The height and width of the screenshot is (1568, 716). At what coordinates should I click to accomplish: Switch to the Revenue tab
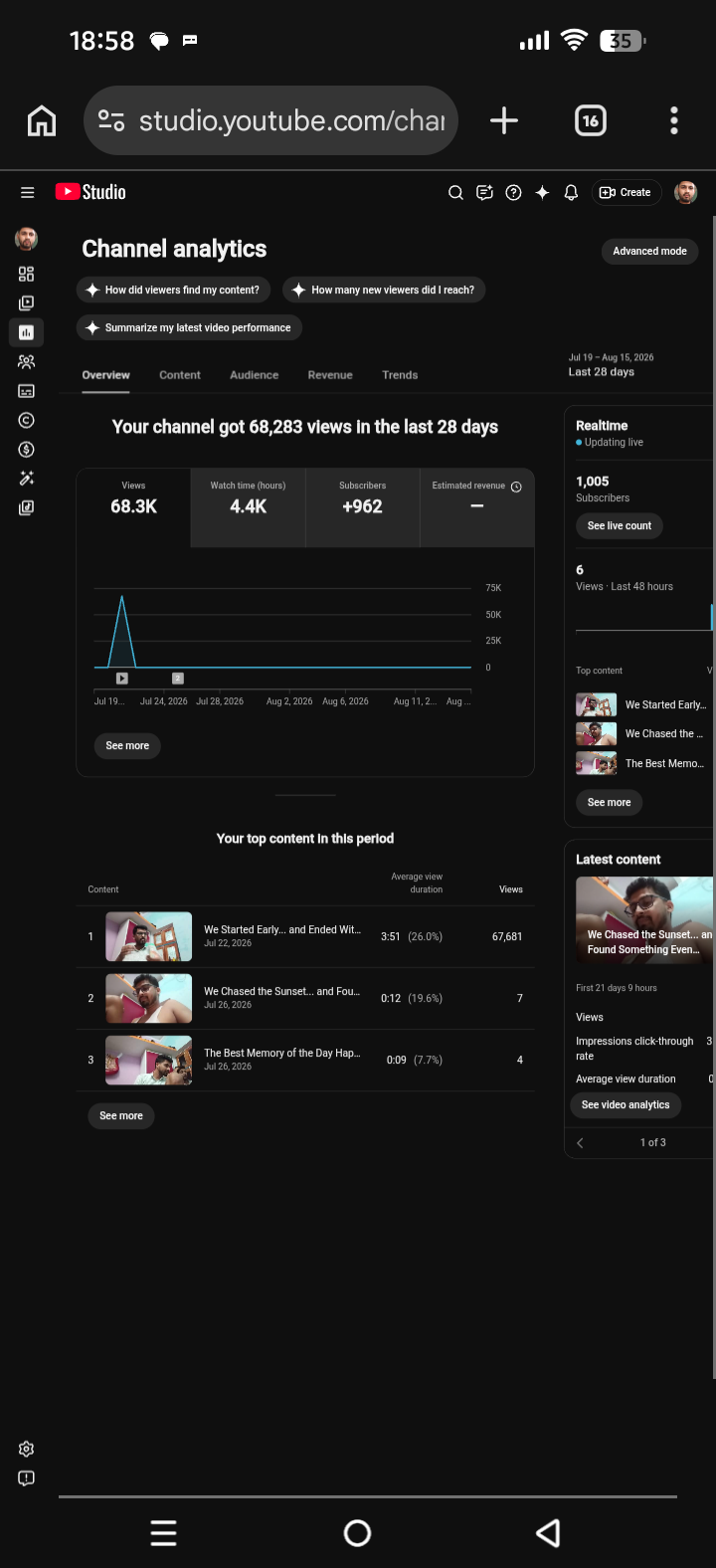point(330,375)
